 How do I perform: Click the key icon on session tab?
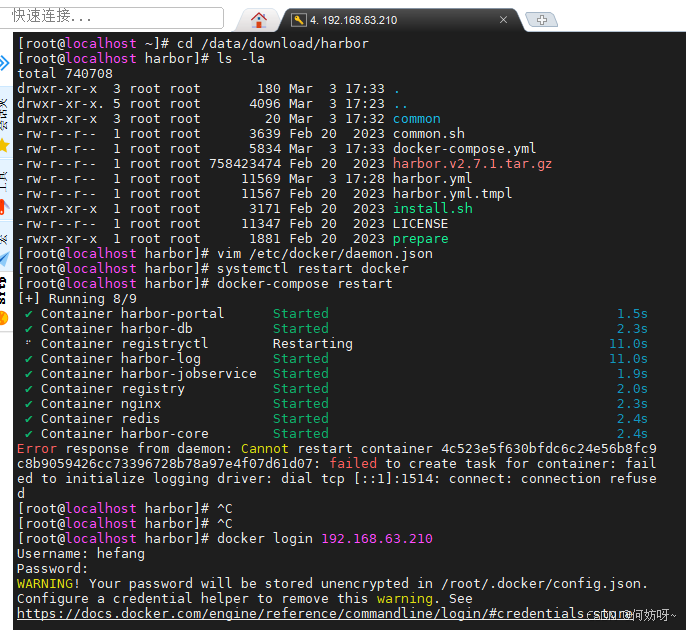pos(298,20)
